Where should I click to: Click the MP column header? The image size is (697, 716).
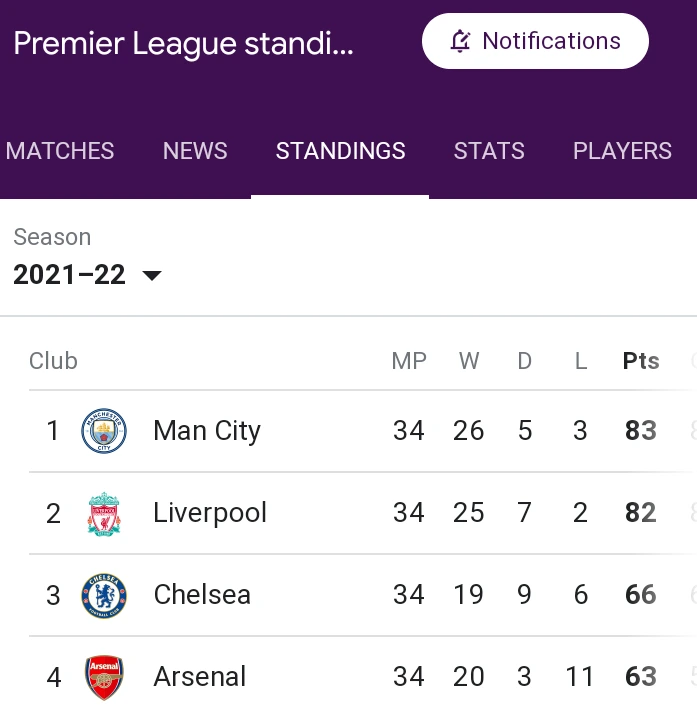[409, 361]
